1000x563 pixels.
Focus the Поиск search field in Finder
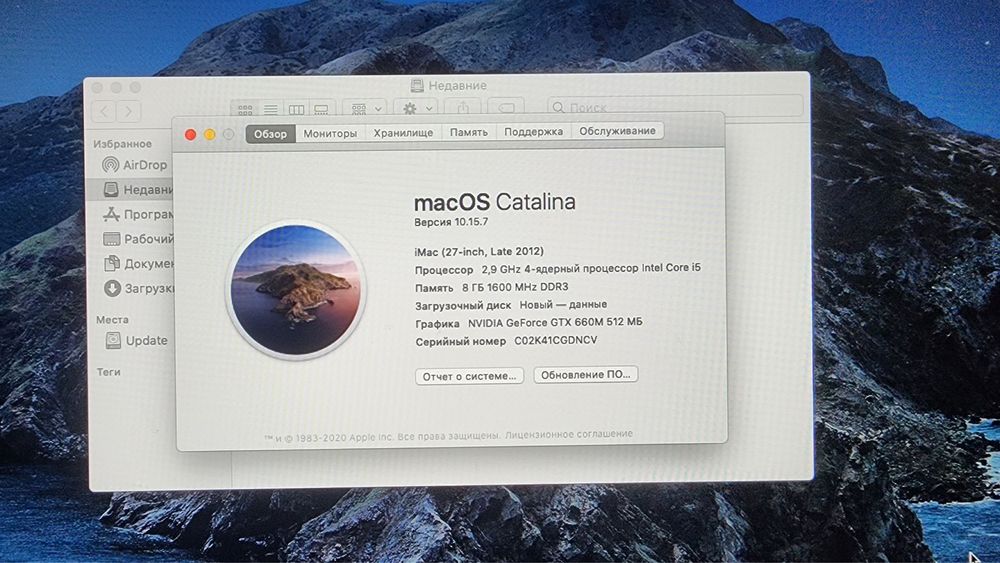675,106
